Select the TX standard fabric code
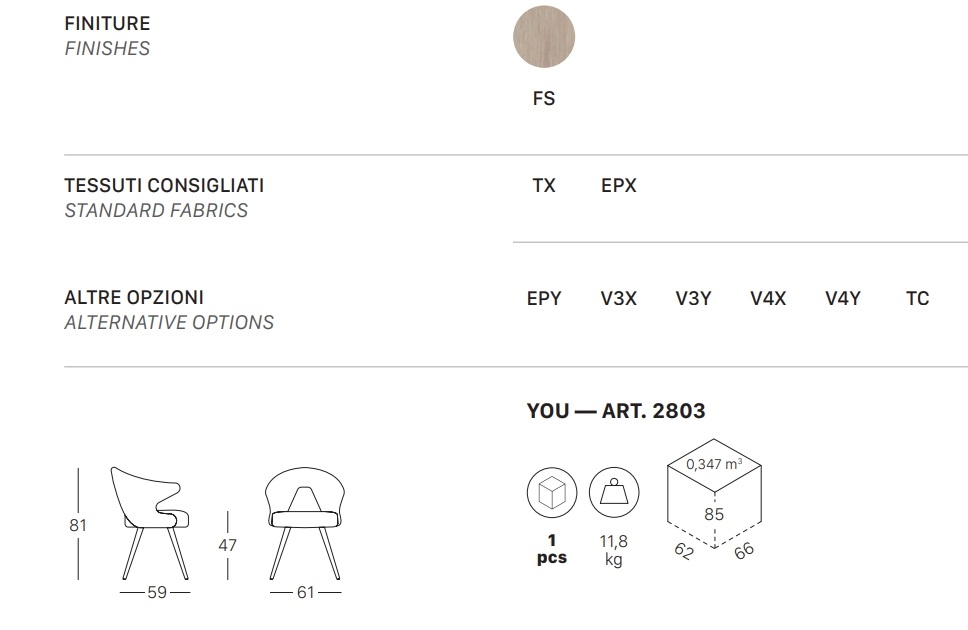 pyautogui.click(x=544, y=185)
